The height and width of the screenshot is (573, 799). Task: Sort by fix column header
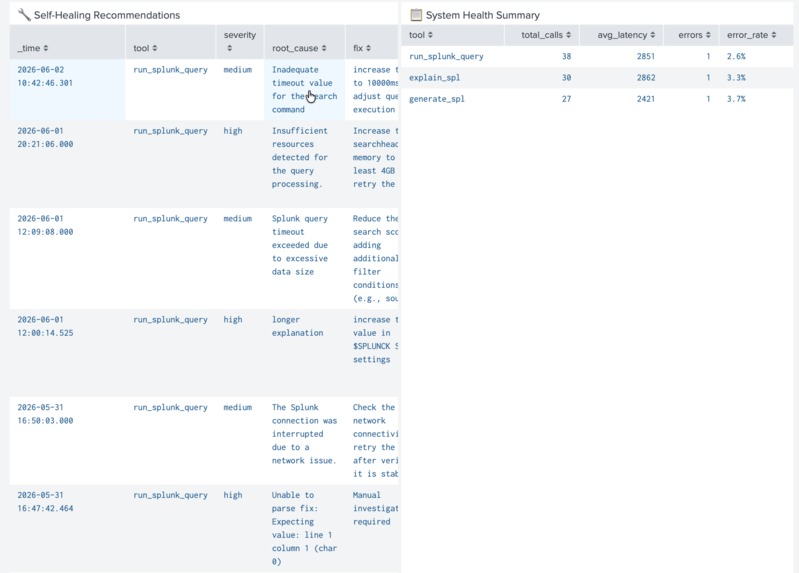click(362, 48)
